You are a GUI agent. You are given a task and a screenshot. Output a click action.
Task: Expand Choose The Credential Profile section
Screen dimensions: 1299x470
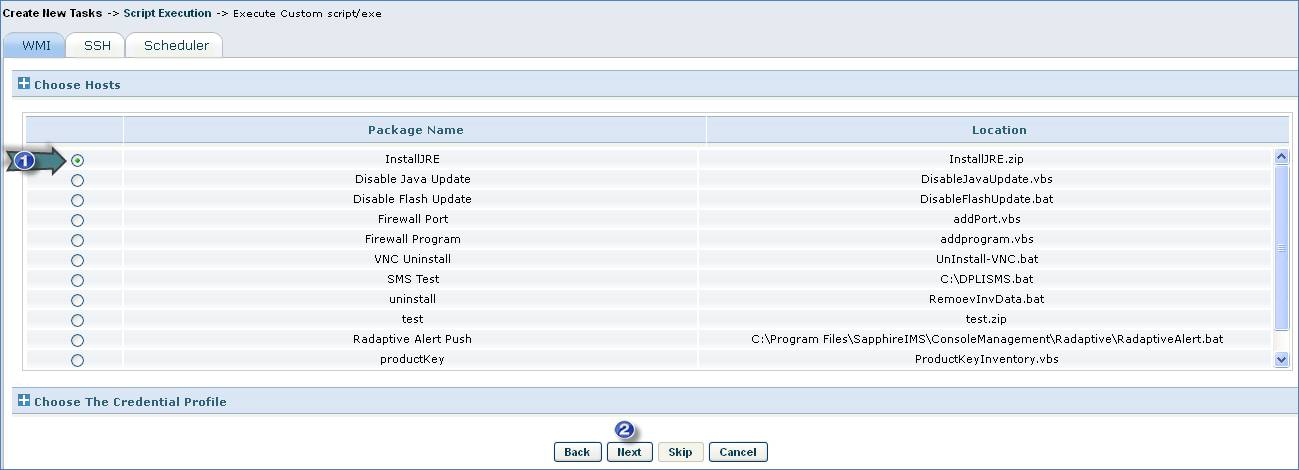tap(24, 401)
